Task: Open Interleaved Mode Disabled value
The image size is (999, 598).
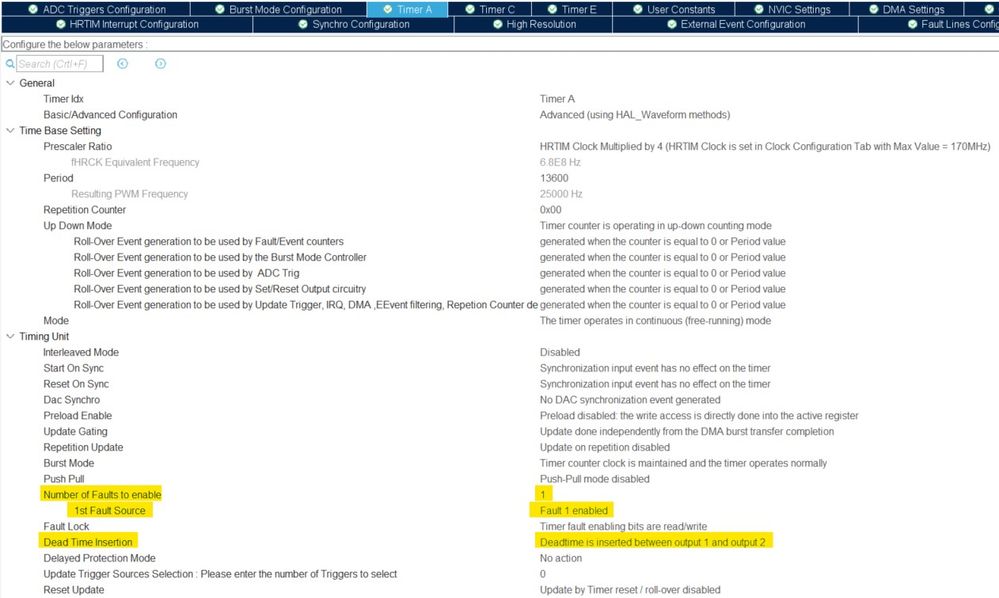Action: (x=560, y=352)
